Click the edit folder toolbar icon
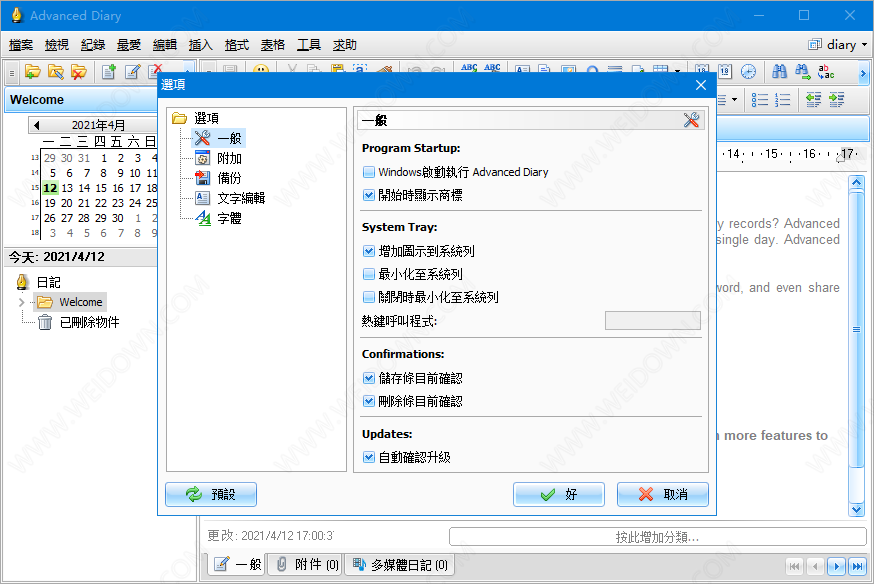Viewport: 874px width, 584px height. pos(56,71)
